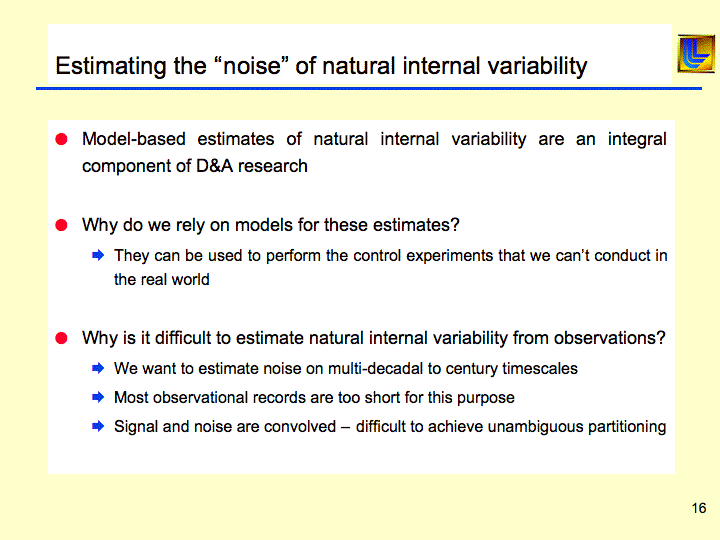Click the laboratory logo icon in the corner

(x=695, y=54)
